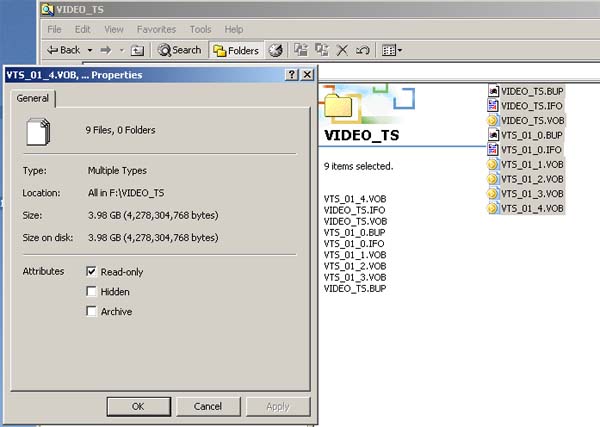Viewport: 600px width, 427px height.
Task: Open the Back history dropdown arrow
Action: coord(90,50)
